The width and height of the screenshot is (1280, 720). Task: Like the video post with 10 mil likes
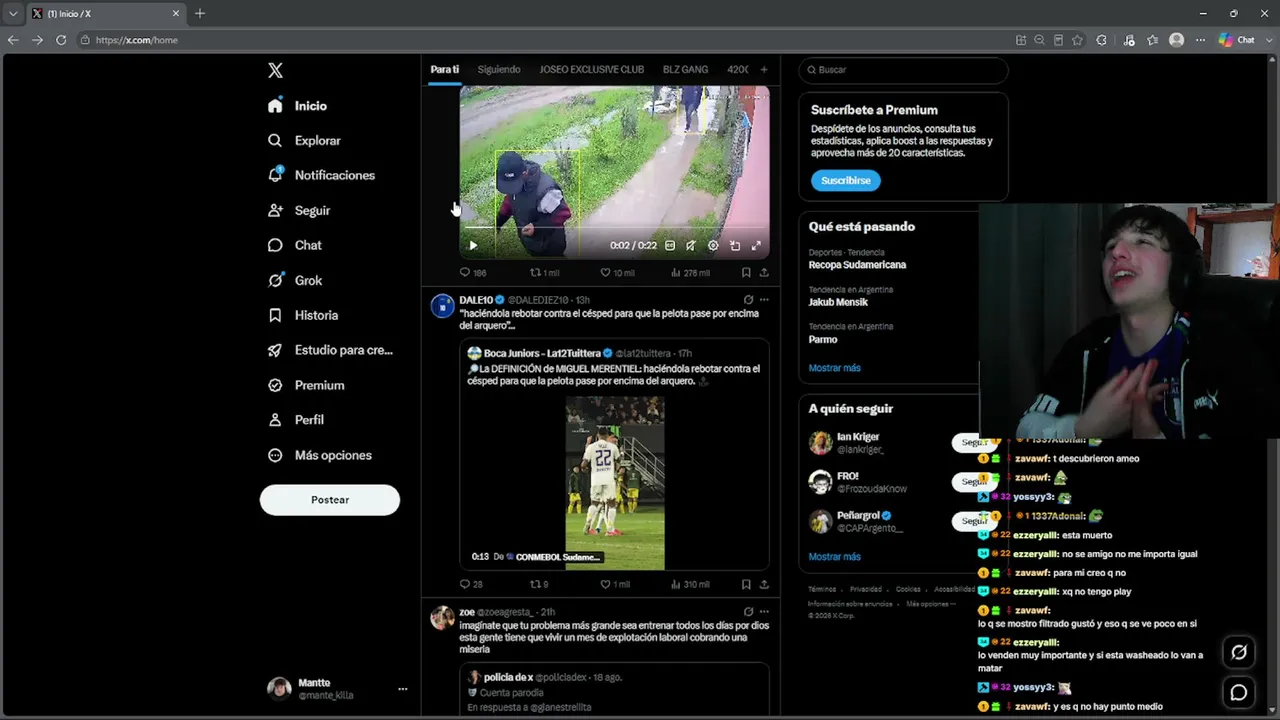(617, 273)
